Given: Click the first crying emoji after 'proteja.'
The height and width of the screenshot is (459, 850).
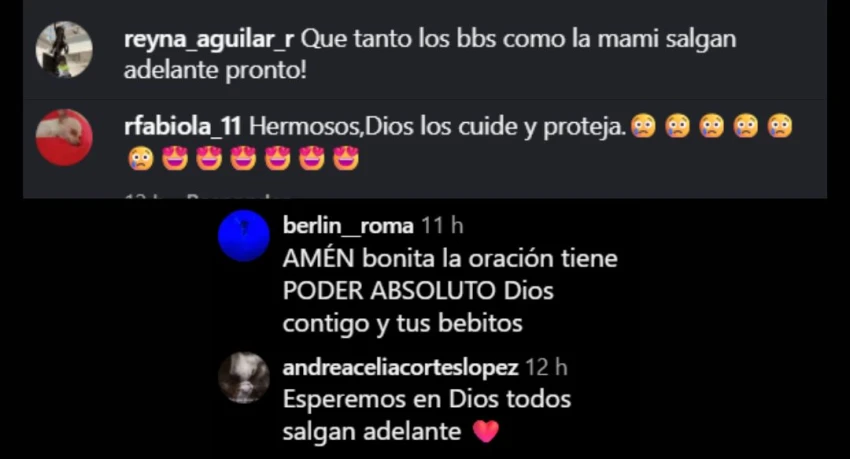Looking at the screenshot, I should pyautogui.click(x=643, y=126).
